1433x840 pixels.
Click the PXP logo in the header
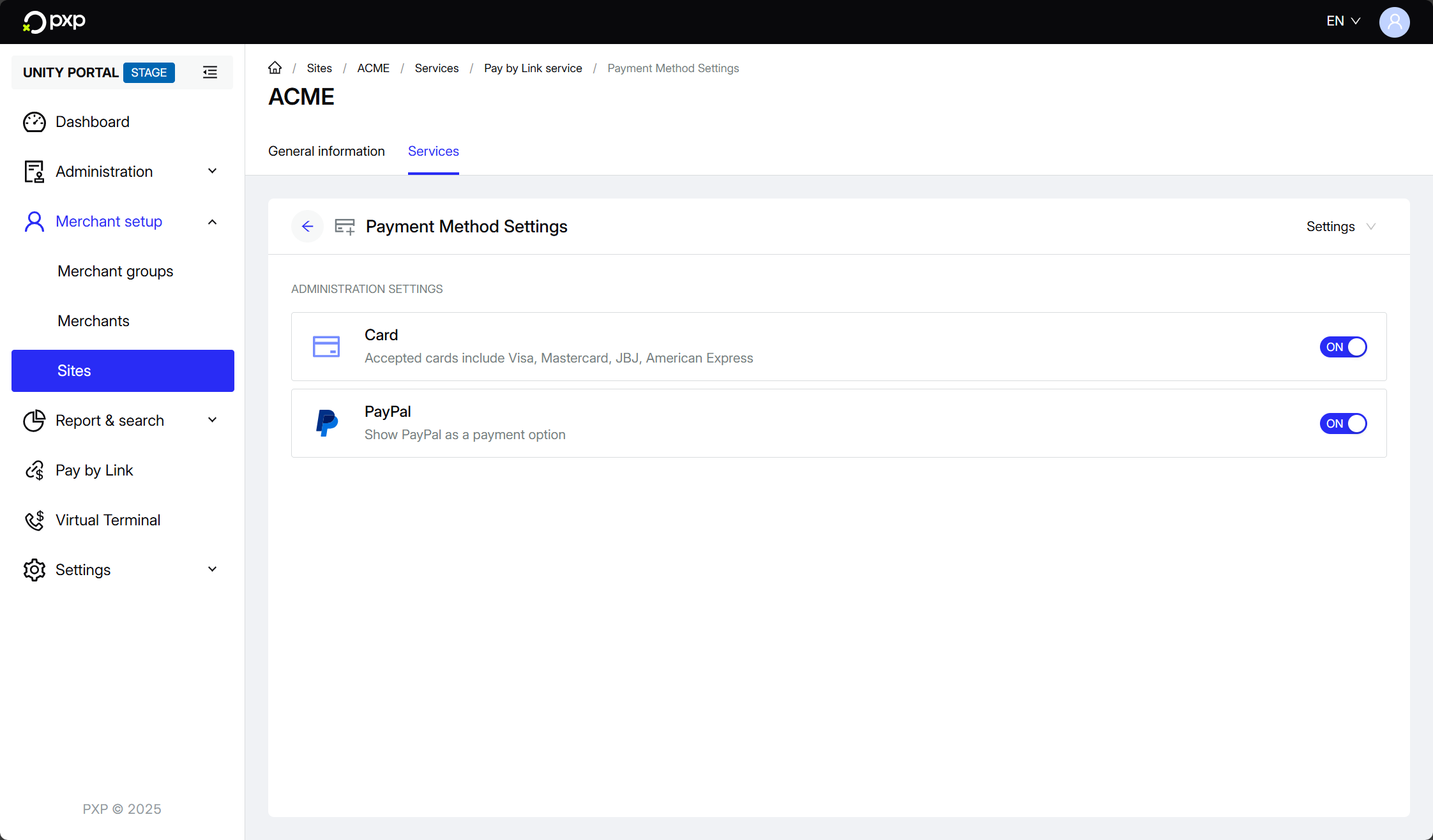(x=54, y=21)
